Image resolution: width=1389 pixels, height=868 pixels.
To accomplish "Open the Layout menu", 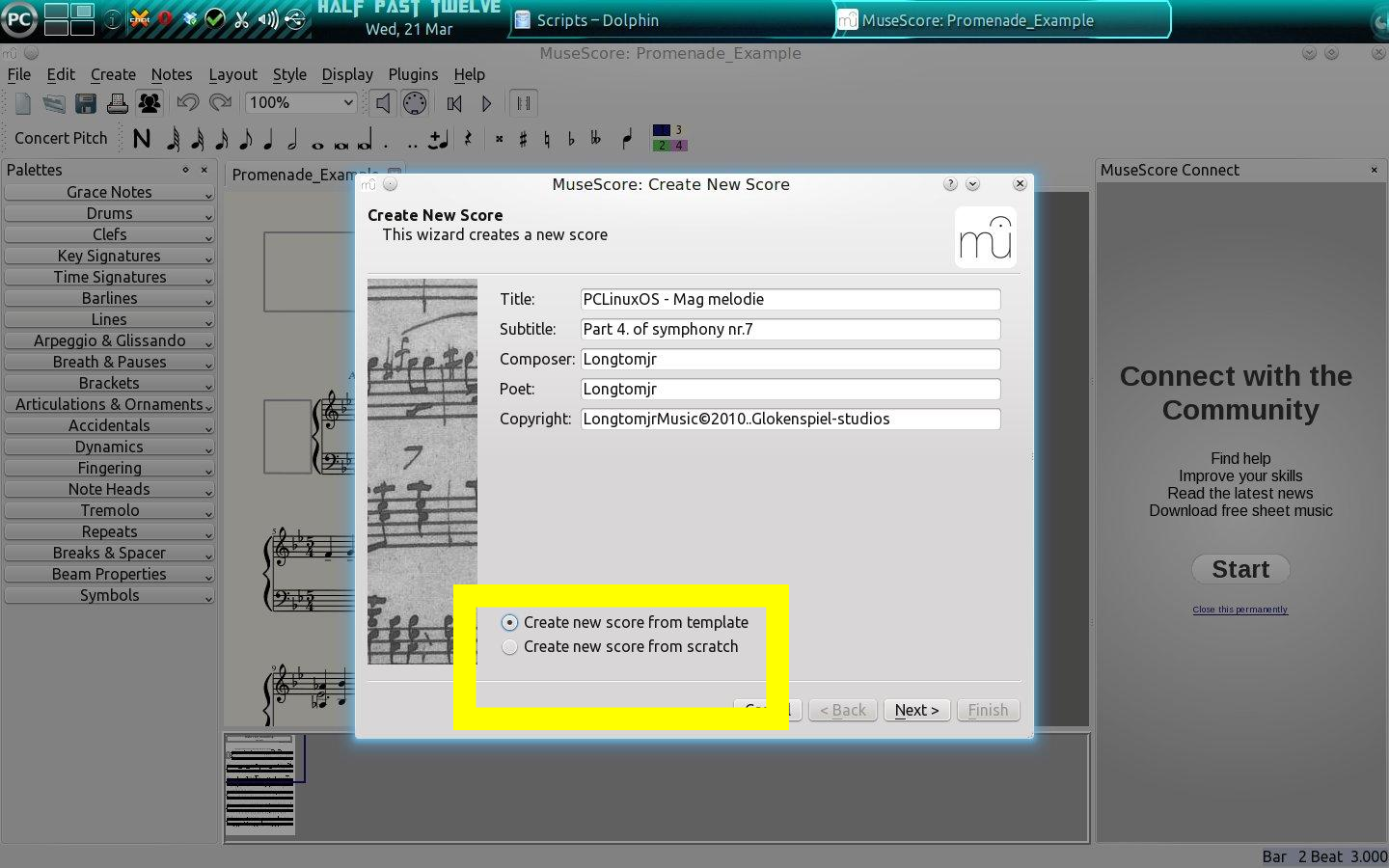I will click(x=232, y=74).
